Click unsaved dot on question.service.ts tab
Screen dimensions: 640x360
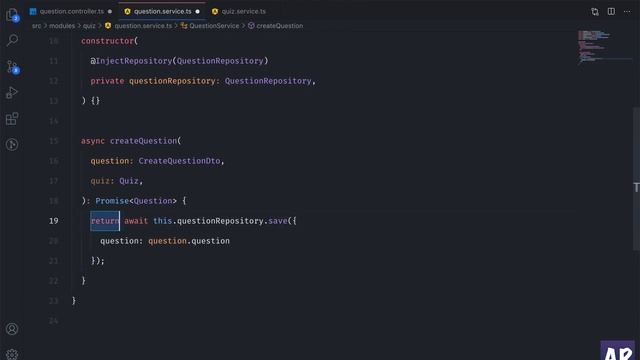click(x=198, y=11)
